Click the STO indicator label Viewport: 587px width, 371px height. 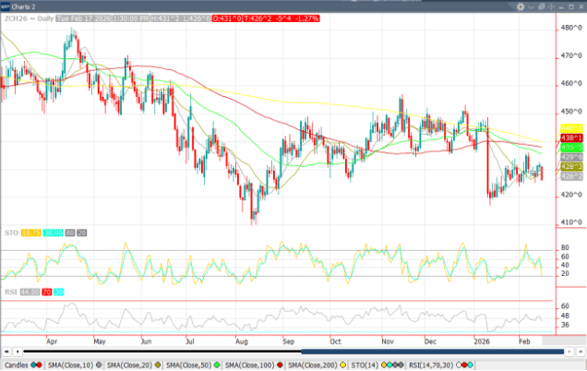click(11, 233)
